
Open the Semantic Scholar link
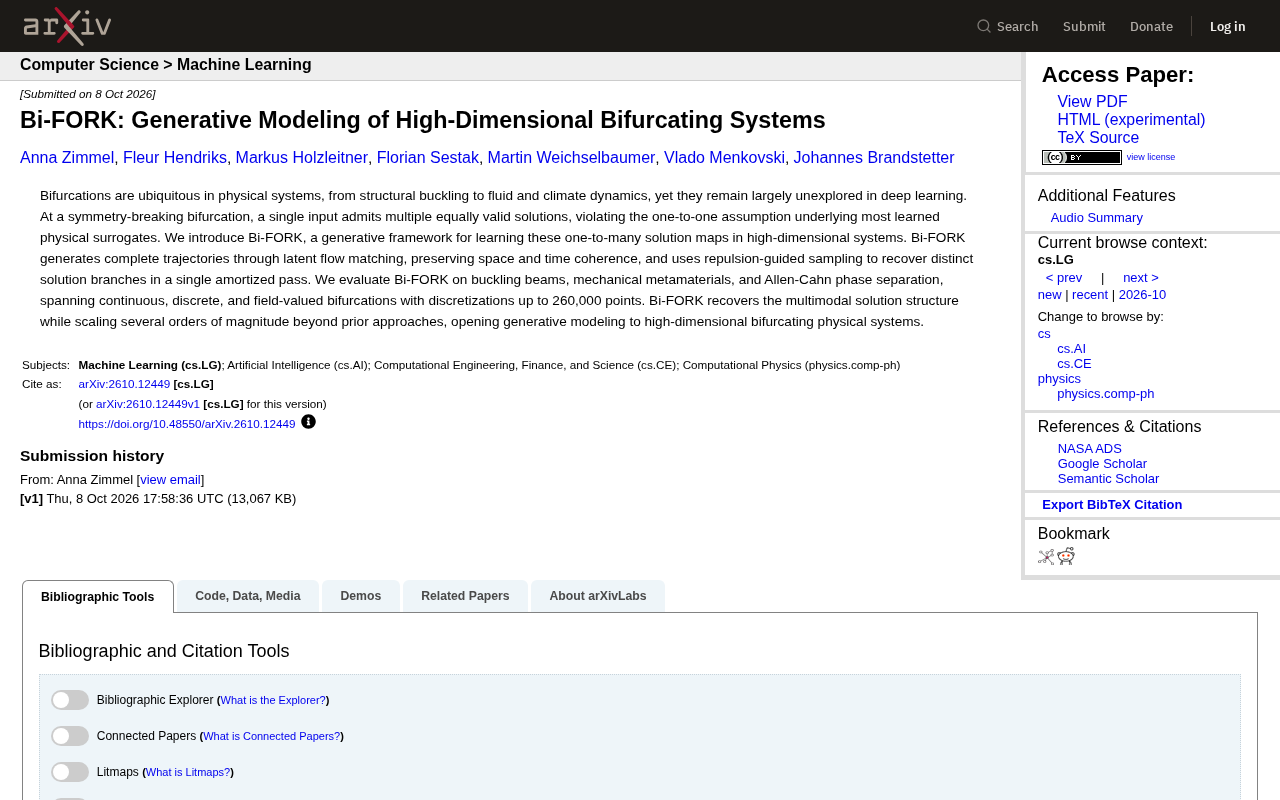tap(1108, 479)
